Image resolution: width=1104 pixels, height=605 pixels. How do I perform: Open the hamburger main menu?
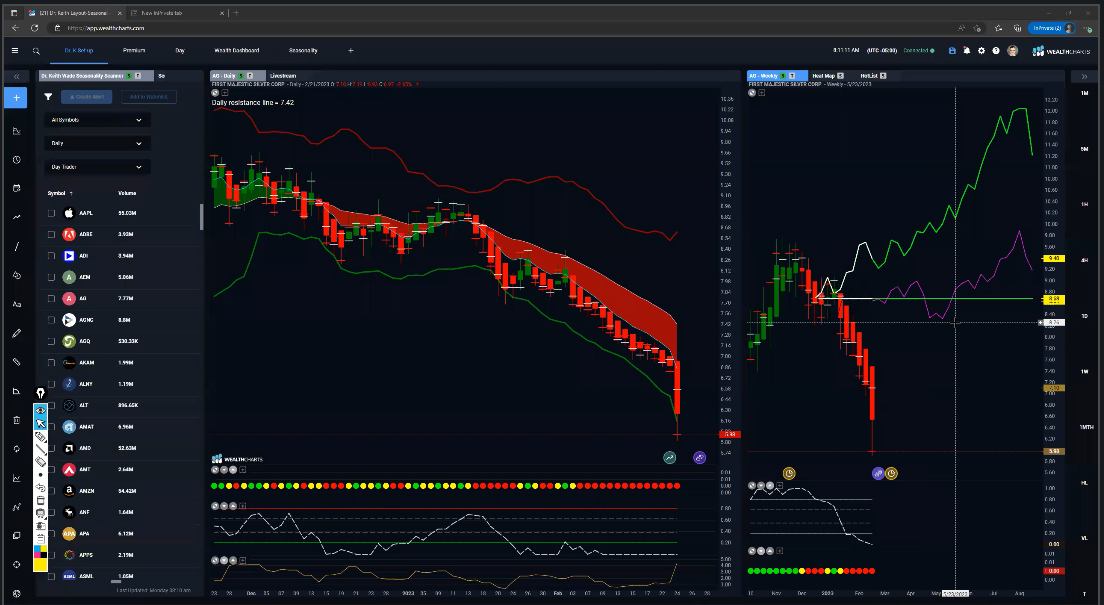pos(15,51)
